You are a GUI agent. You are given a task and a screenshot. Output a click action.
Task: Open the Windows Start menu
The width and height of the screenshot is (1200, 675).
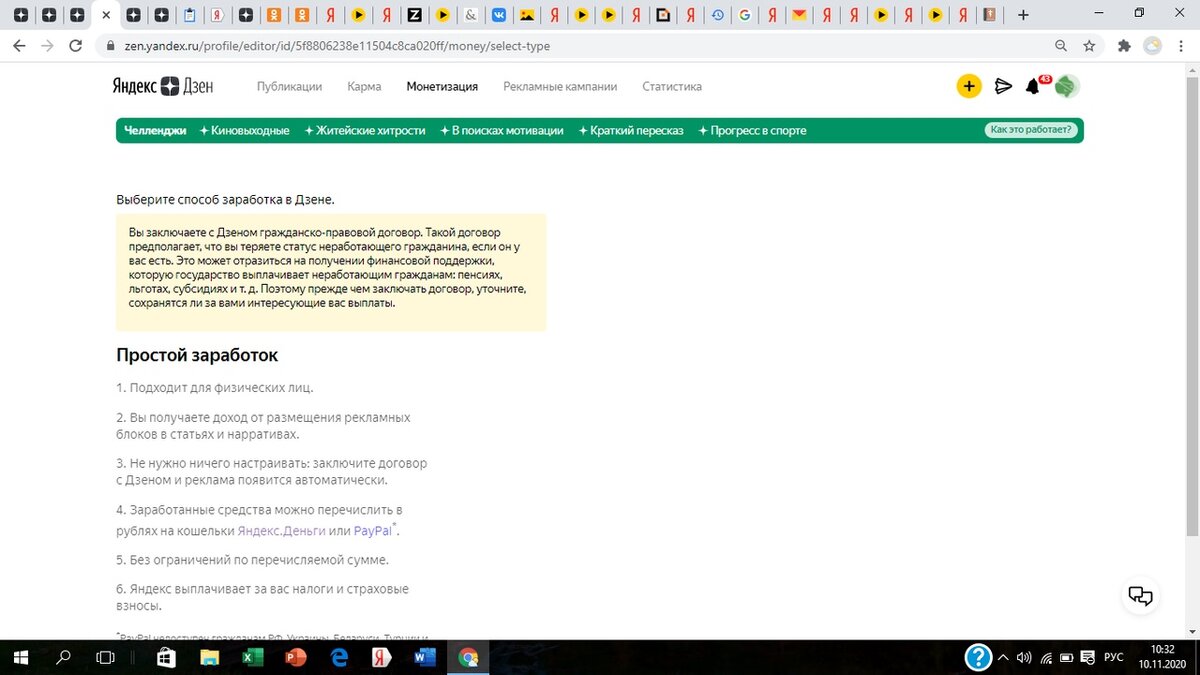(x=20, y=657)
